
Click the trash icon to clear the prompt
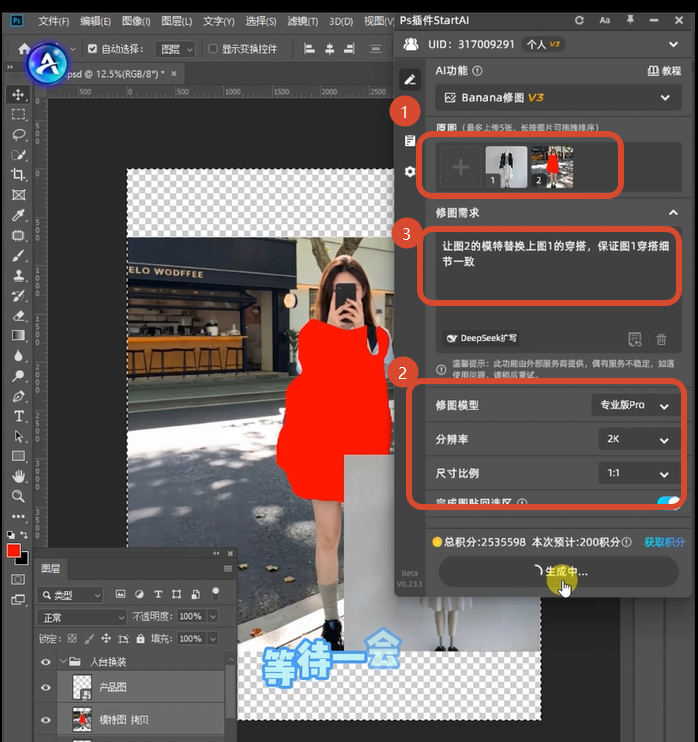point(661,339)
